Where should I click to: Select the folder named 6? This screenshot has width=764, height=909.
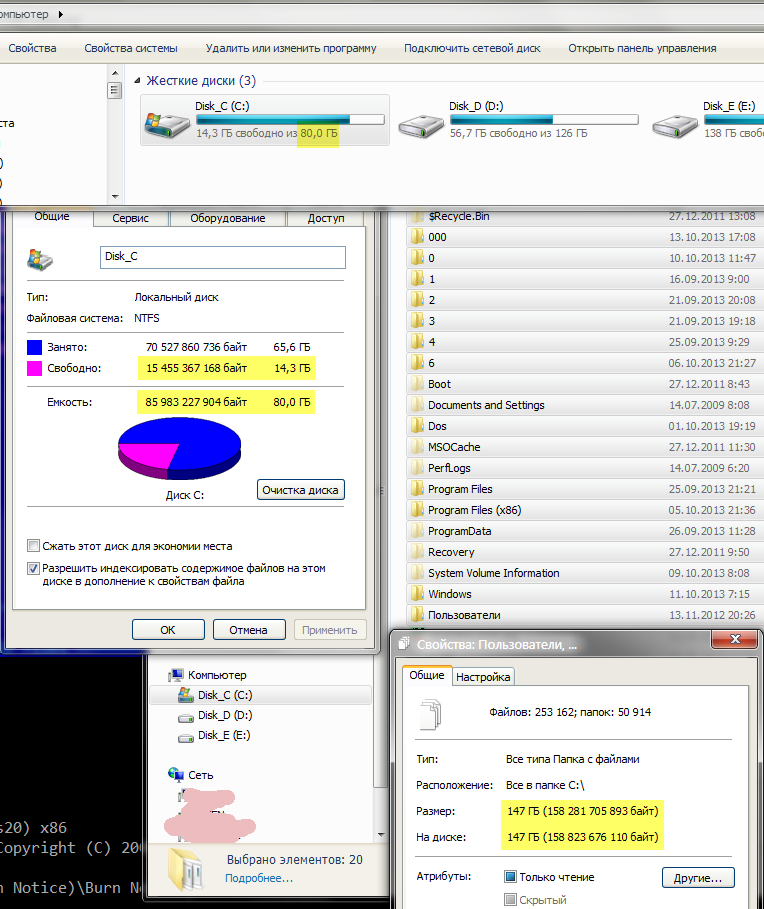coord(583,363)
